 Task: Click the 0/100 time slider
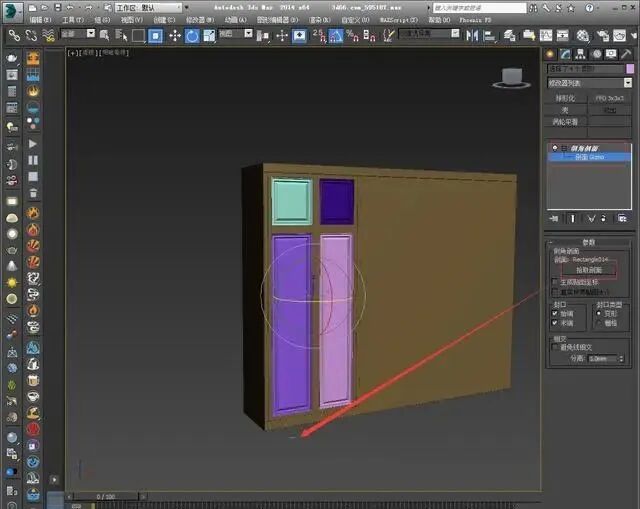coord(106,497)
